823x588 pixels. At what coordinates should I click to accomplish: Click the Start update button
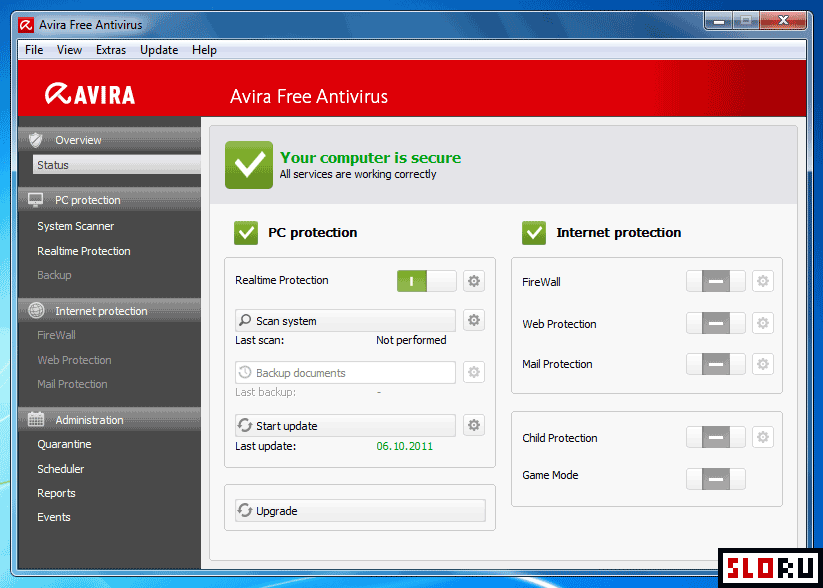click(x=345, y=425)
